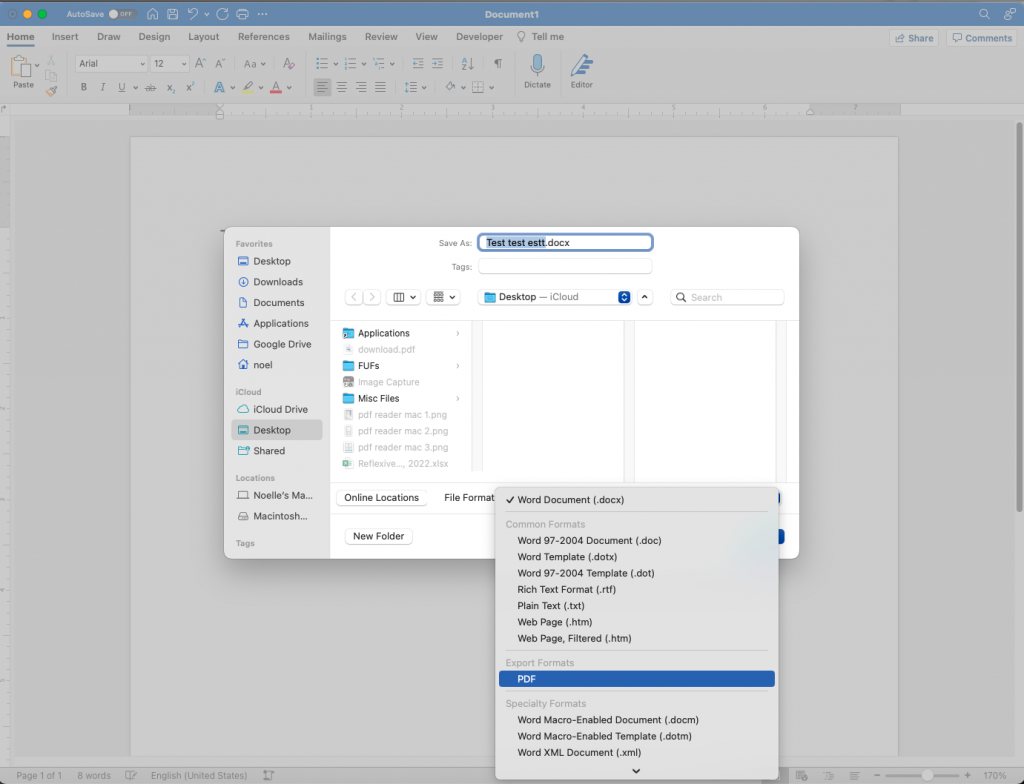Screen dimensions: 1024x784
Task: Click the numbered list icon
Action: (x=351, y=63)
